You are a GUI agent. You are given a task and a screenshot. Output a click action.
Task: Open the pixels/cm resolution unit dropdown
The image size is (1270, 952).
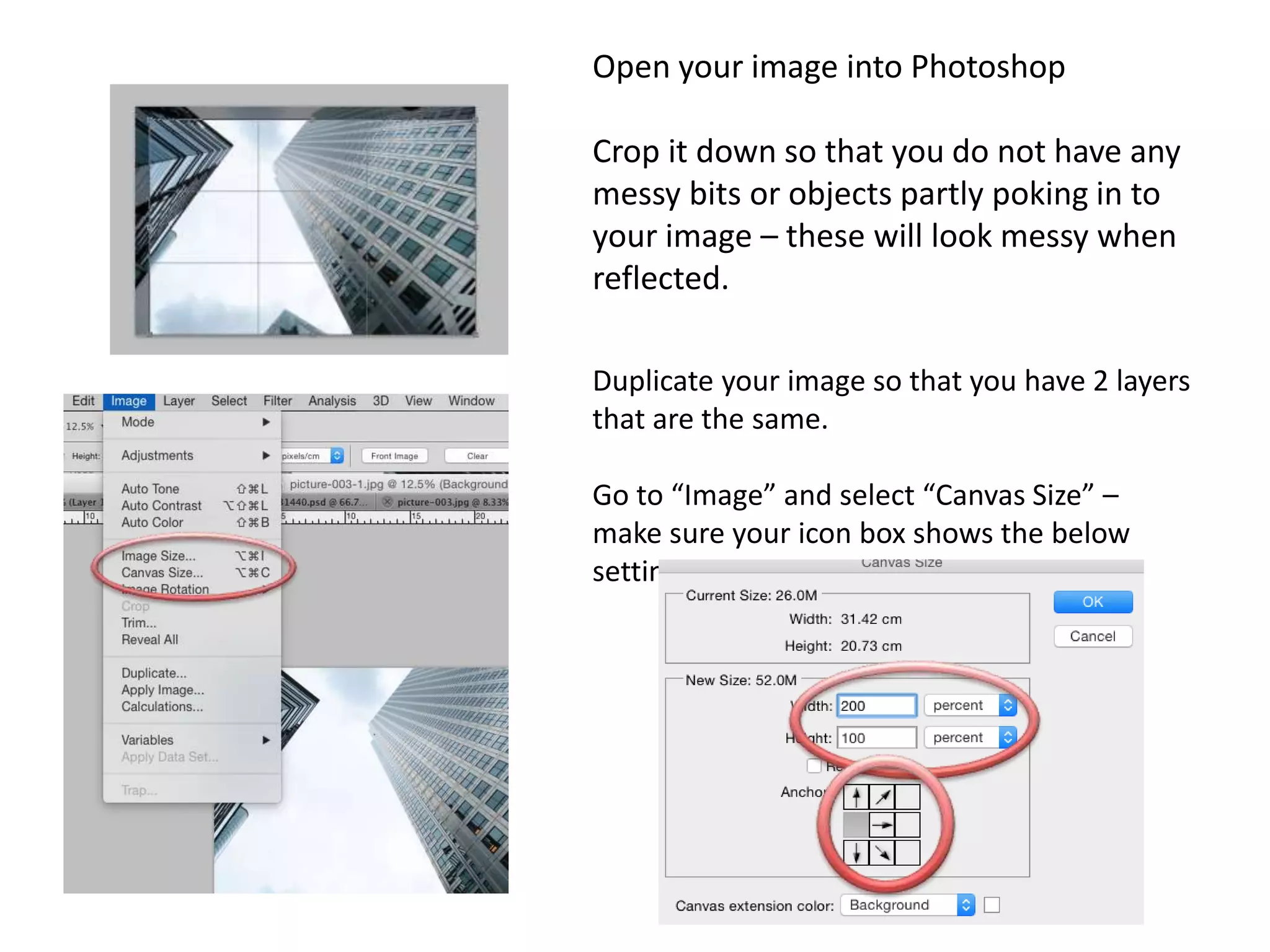tap(337, 456)
